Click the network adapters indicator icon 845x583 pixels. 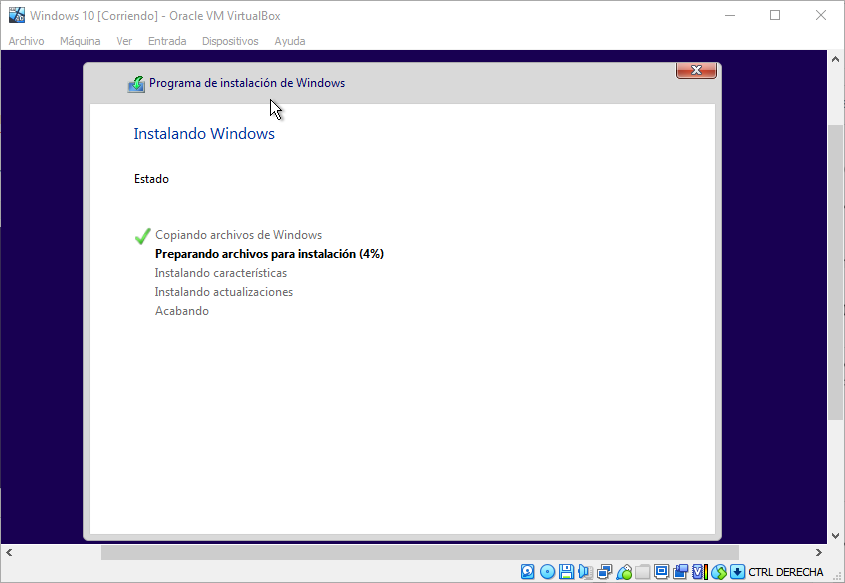pos(605,572)
